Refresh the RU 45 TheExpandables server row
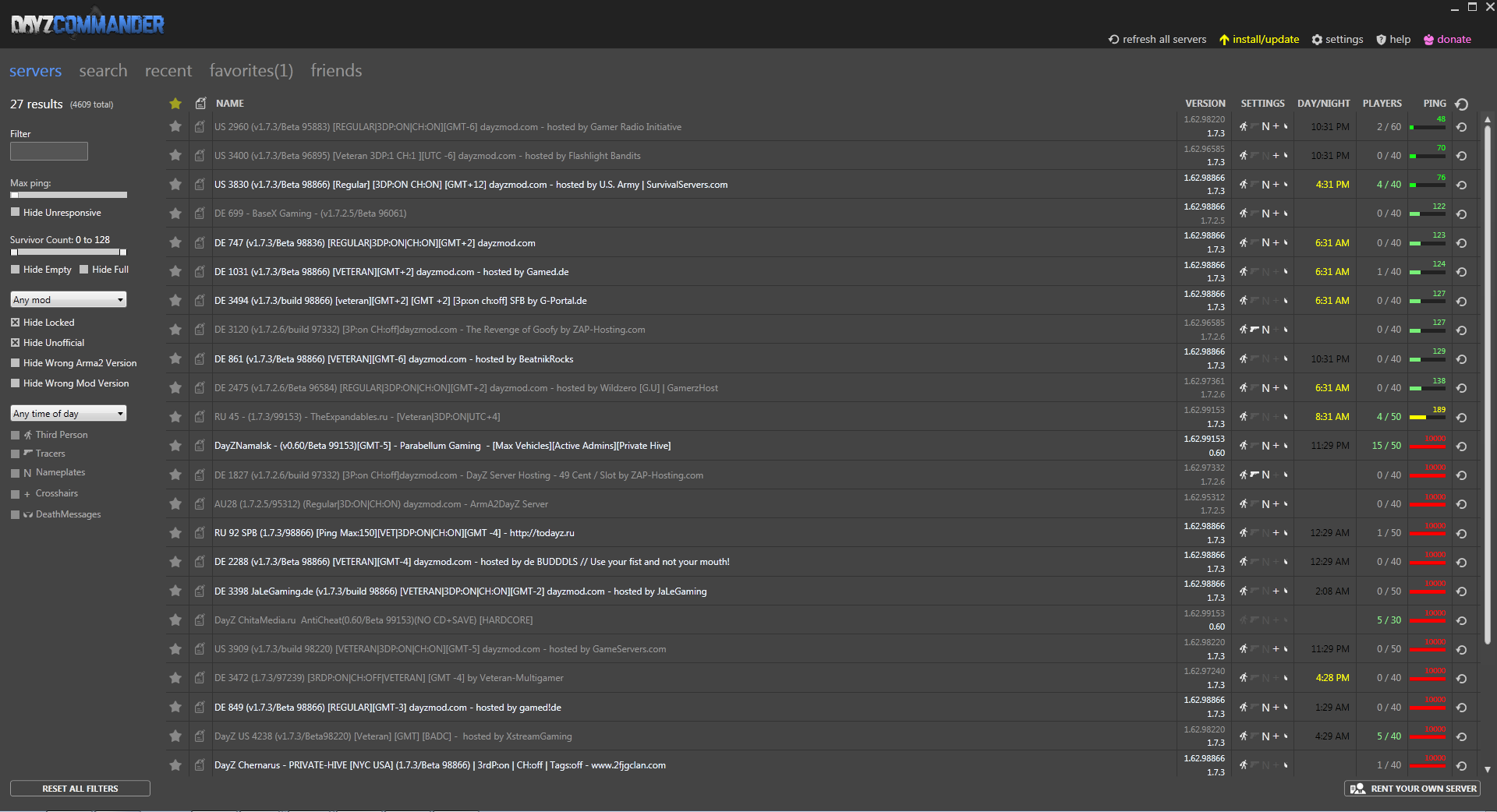The image size is (1497, 812). pos(1462,417)
